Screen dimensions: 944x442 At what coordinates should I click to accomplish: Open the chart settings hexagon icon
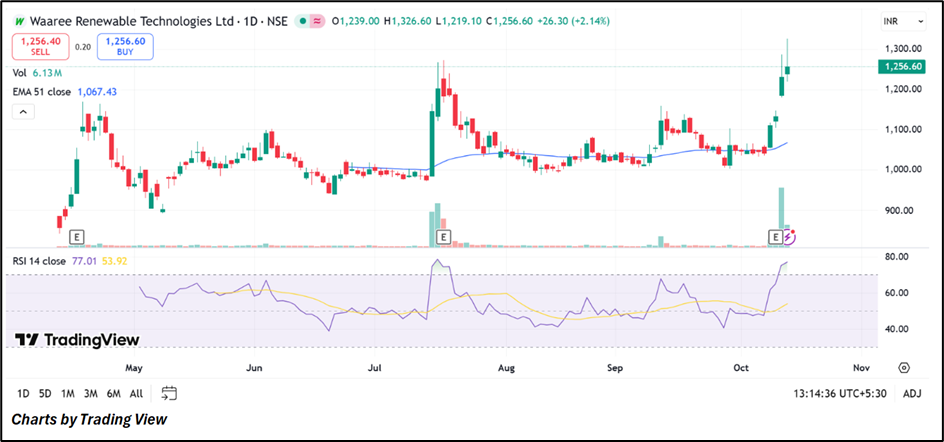[903, 367]
